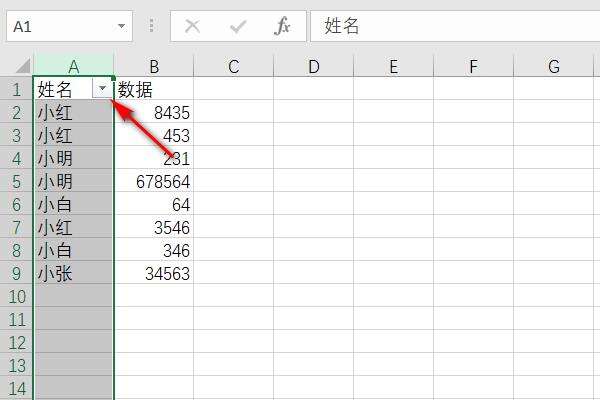Screen dimensions: 600x400
Task: Select column F header
Action: 473,66
